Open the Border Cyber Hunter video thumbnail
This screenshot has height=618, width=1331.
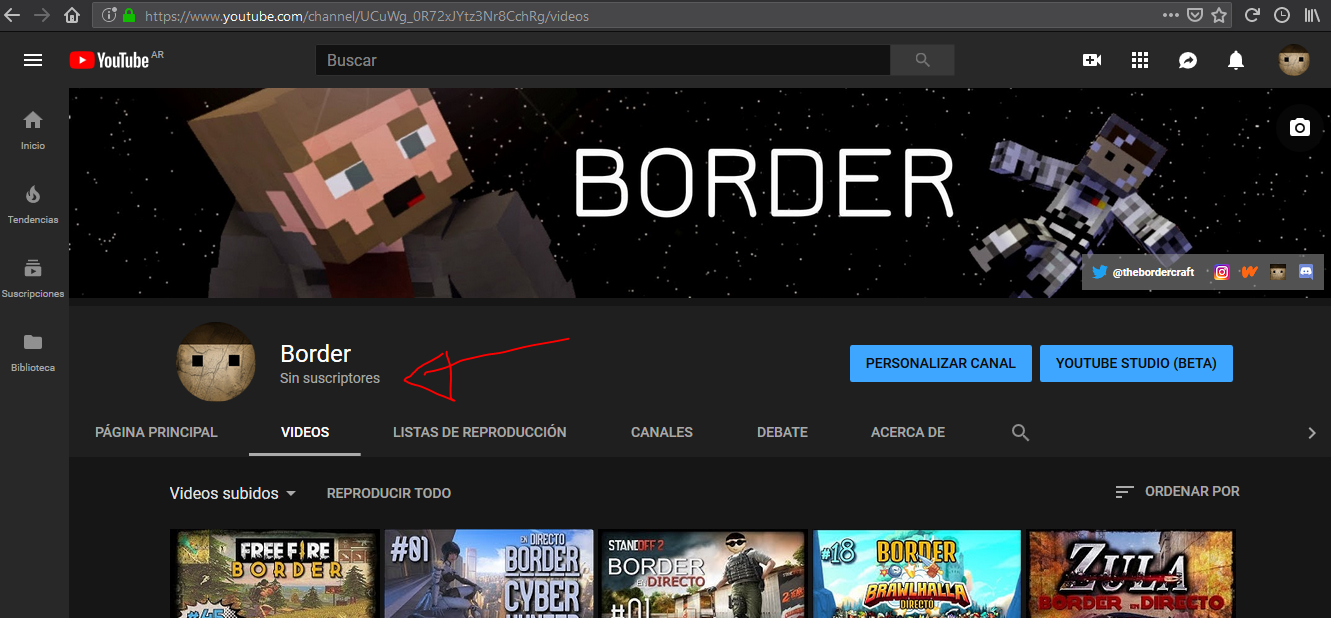pos(489,573)
